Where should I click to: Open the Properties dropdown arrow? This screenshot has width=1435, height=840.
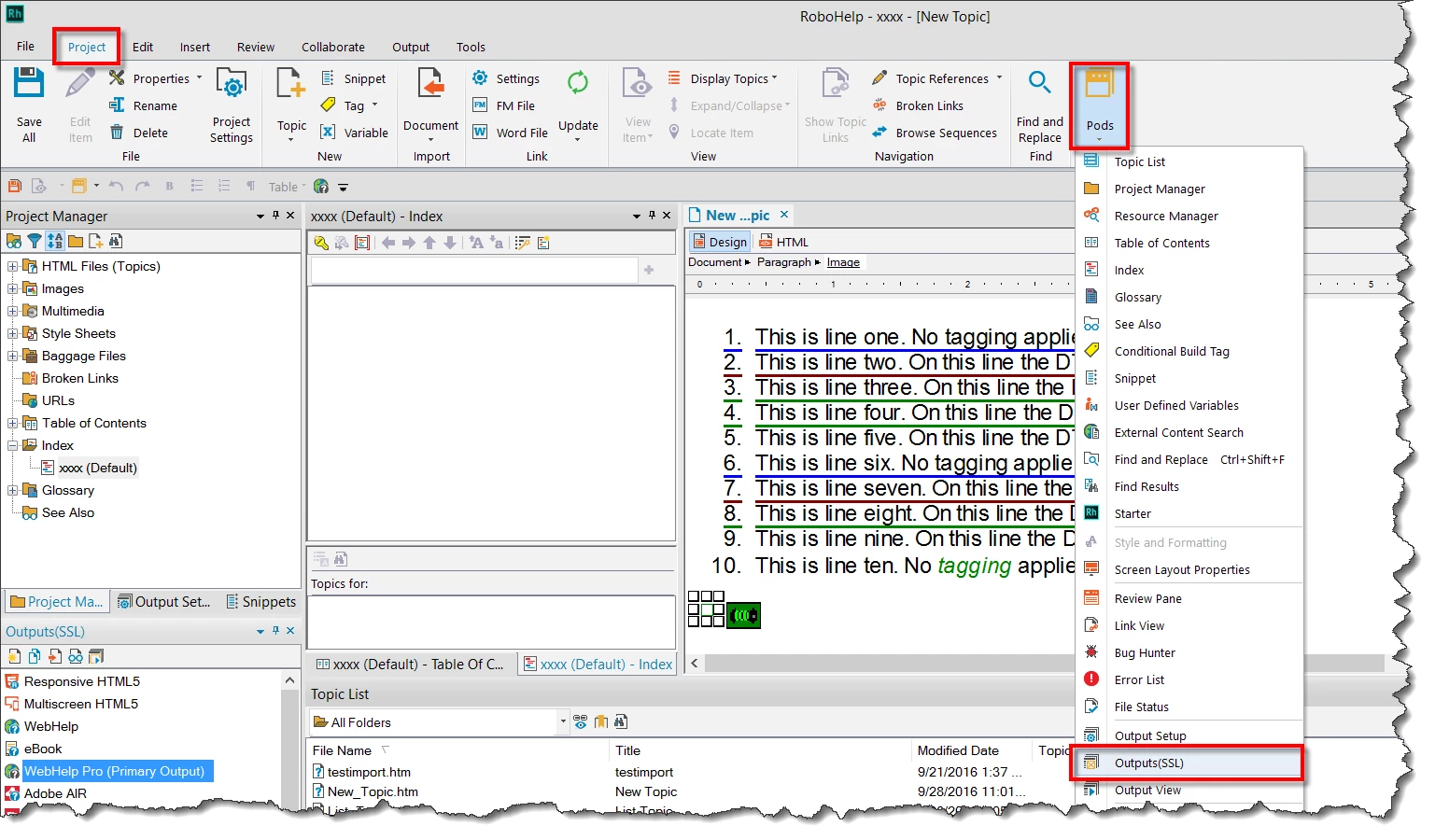(x=199, y=78)
